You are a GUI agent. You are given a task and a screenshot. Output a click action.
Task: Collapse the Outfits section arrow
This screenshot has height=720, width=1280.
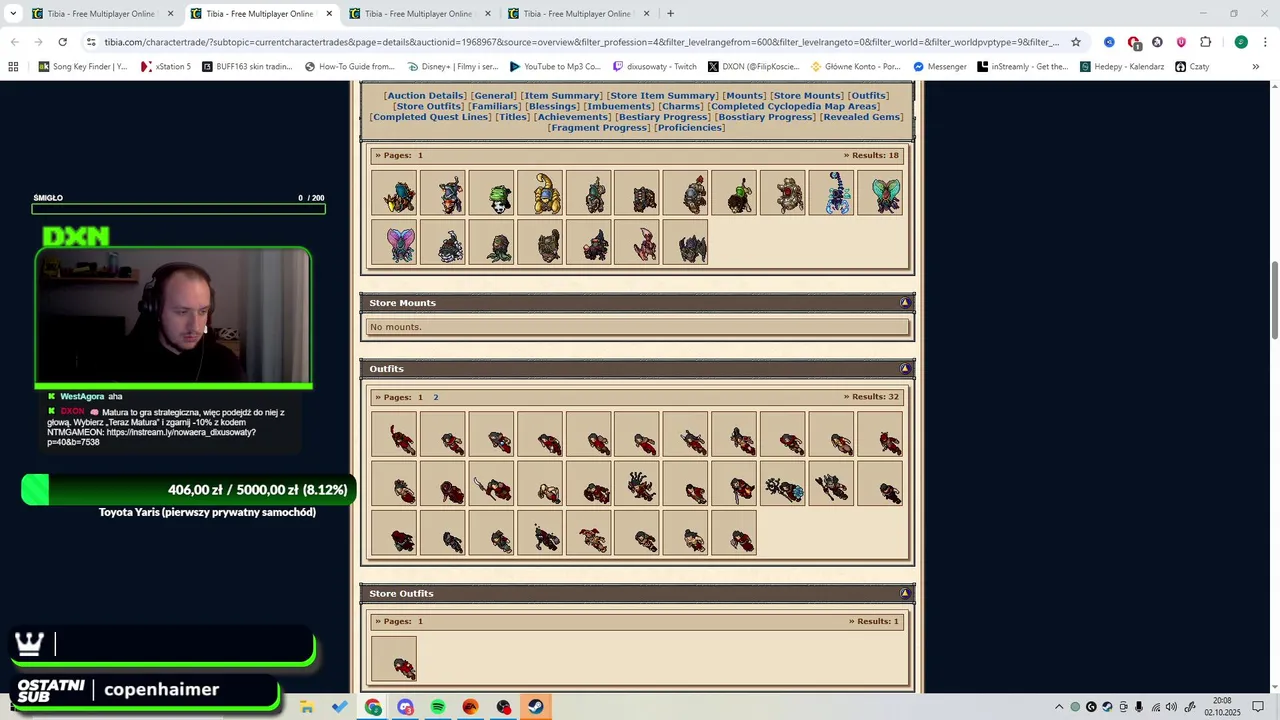(905, 368)
